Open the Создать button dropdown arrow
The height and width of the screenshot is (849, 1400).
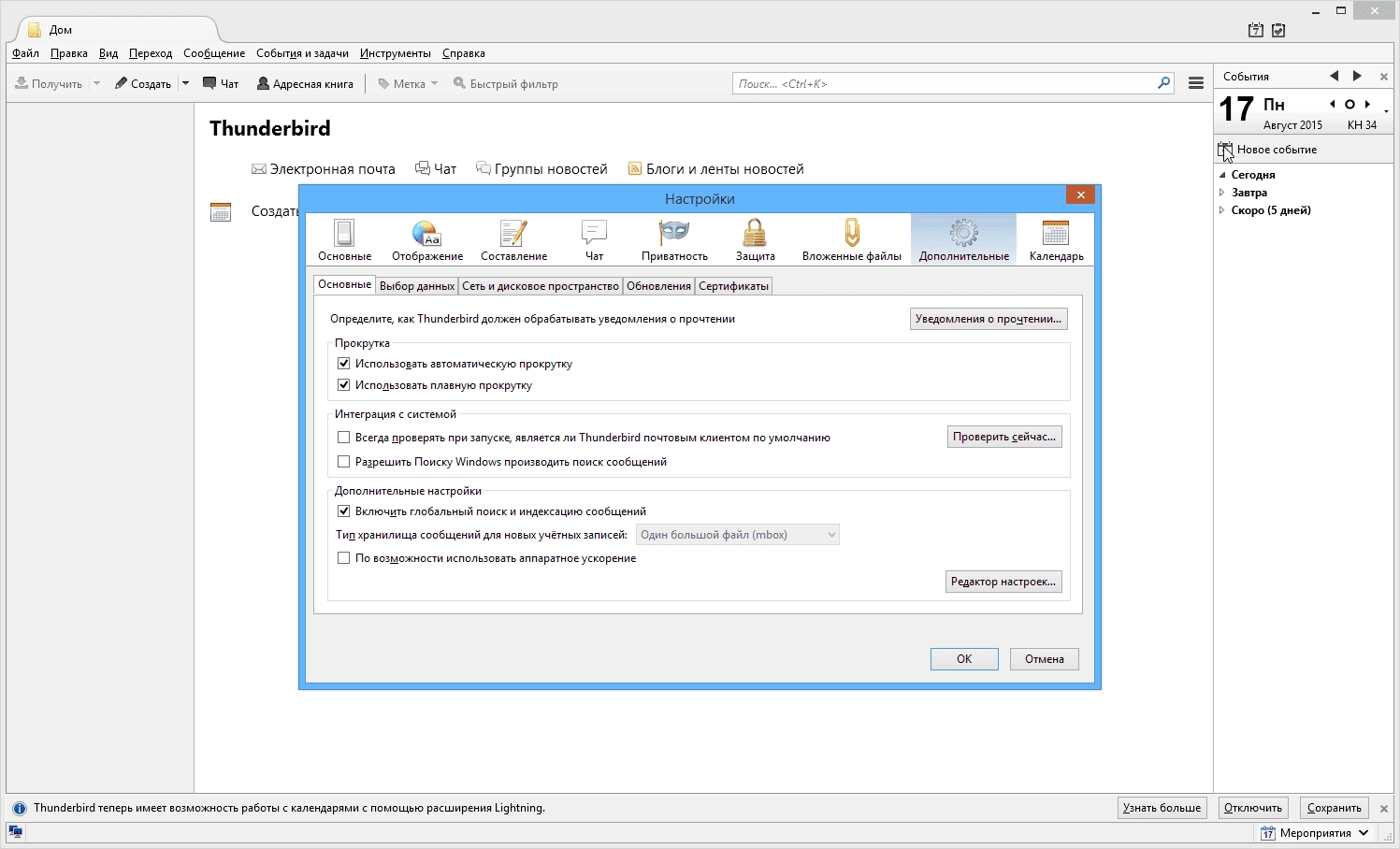(185, 83)
